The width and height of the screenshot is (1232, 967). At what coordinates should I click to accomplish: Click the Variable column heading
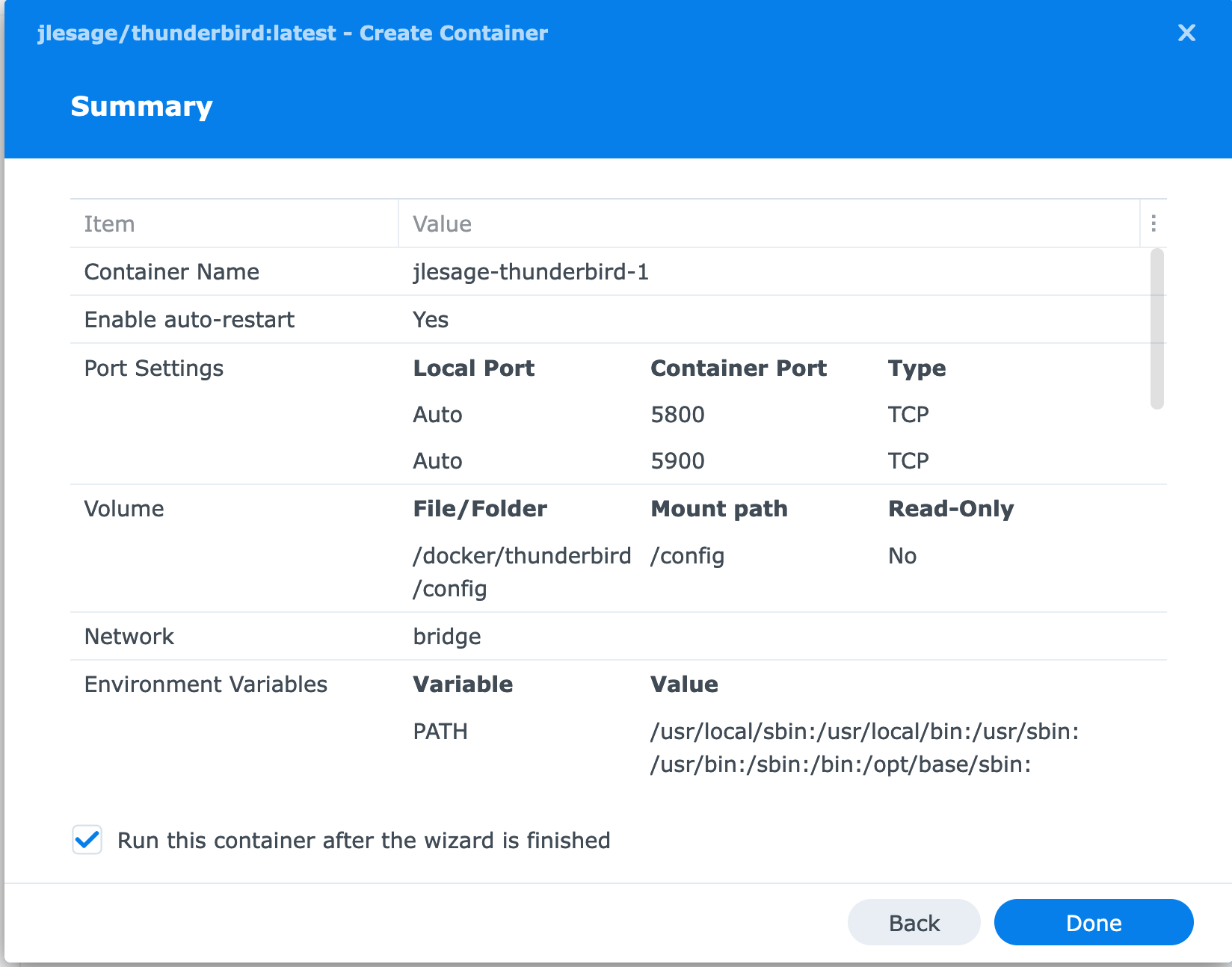point(463,685)
